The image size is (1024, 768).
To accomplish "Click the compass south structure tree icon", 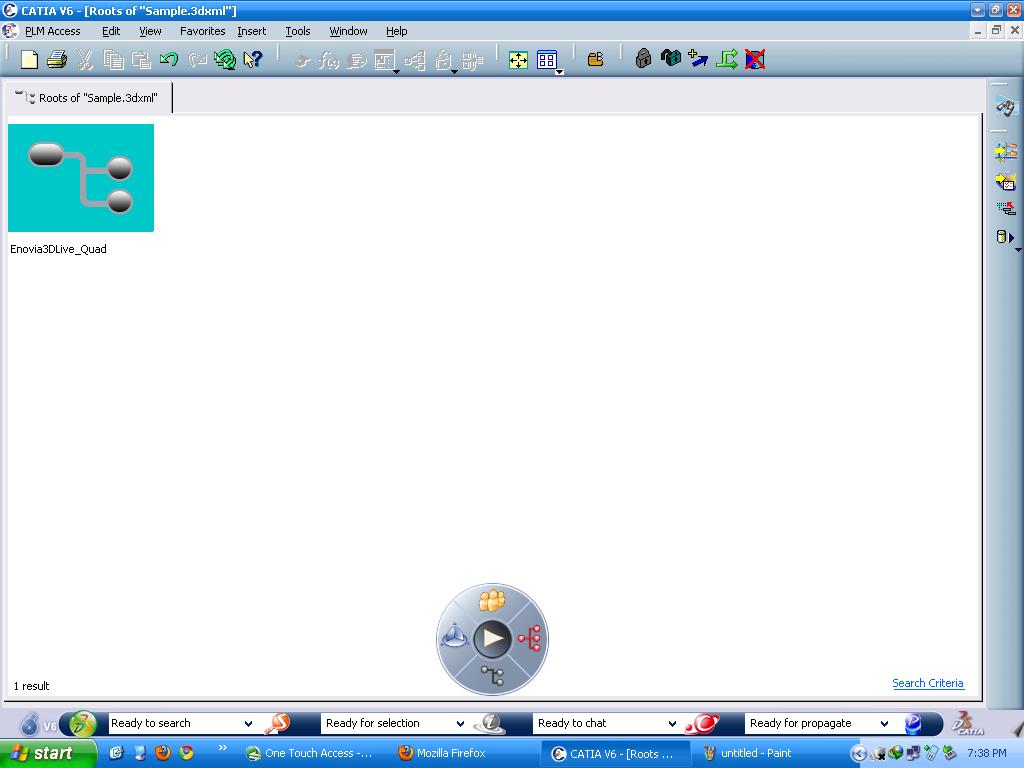I will tap(492, 675).
